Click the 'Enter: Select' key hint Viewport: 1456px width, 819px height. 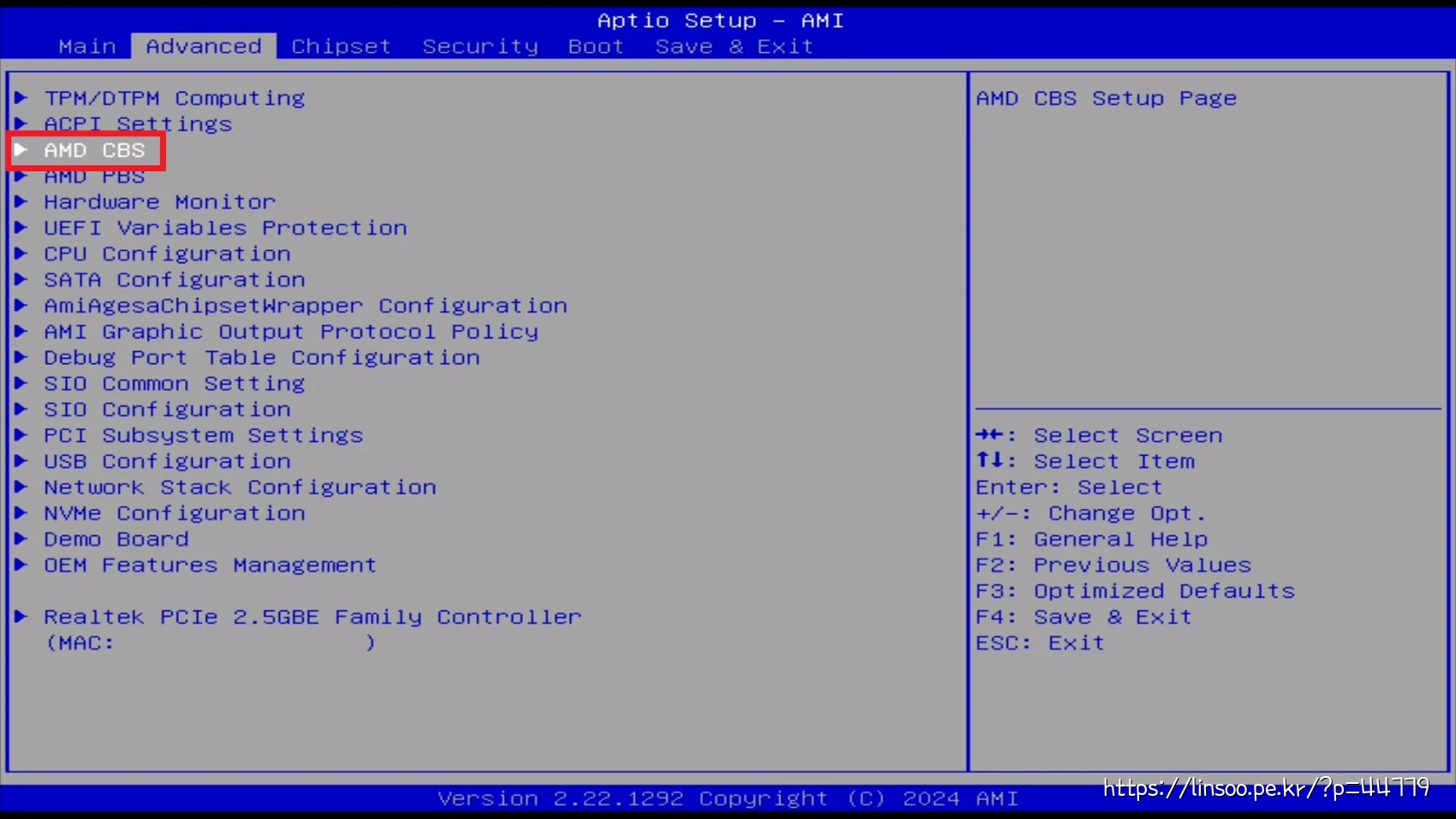(x=1070, y=487)
